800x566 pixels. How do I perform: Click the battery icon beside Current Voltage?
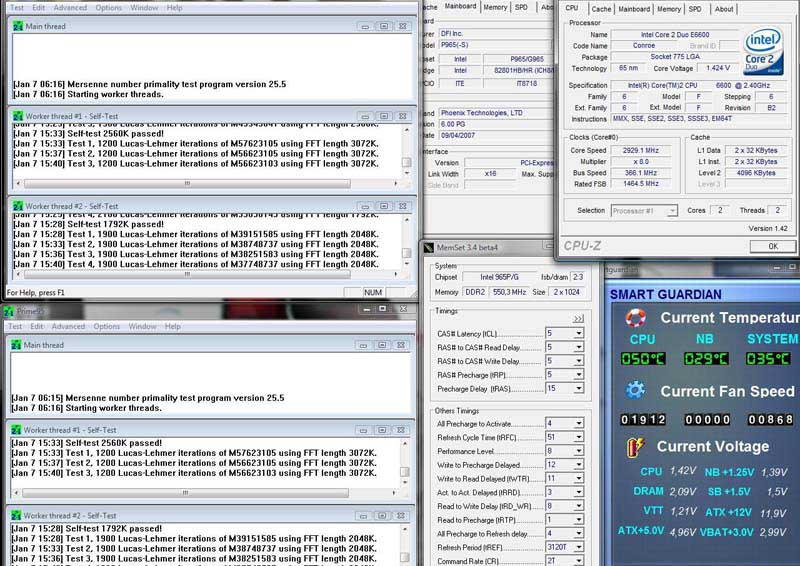(635, 447)
